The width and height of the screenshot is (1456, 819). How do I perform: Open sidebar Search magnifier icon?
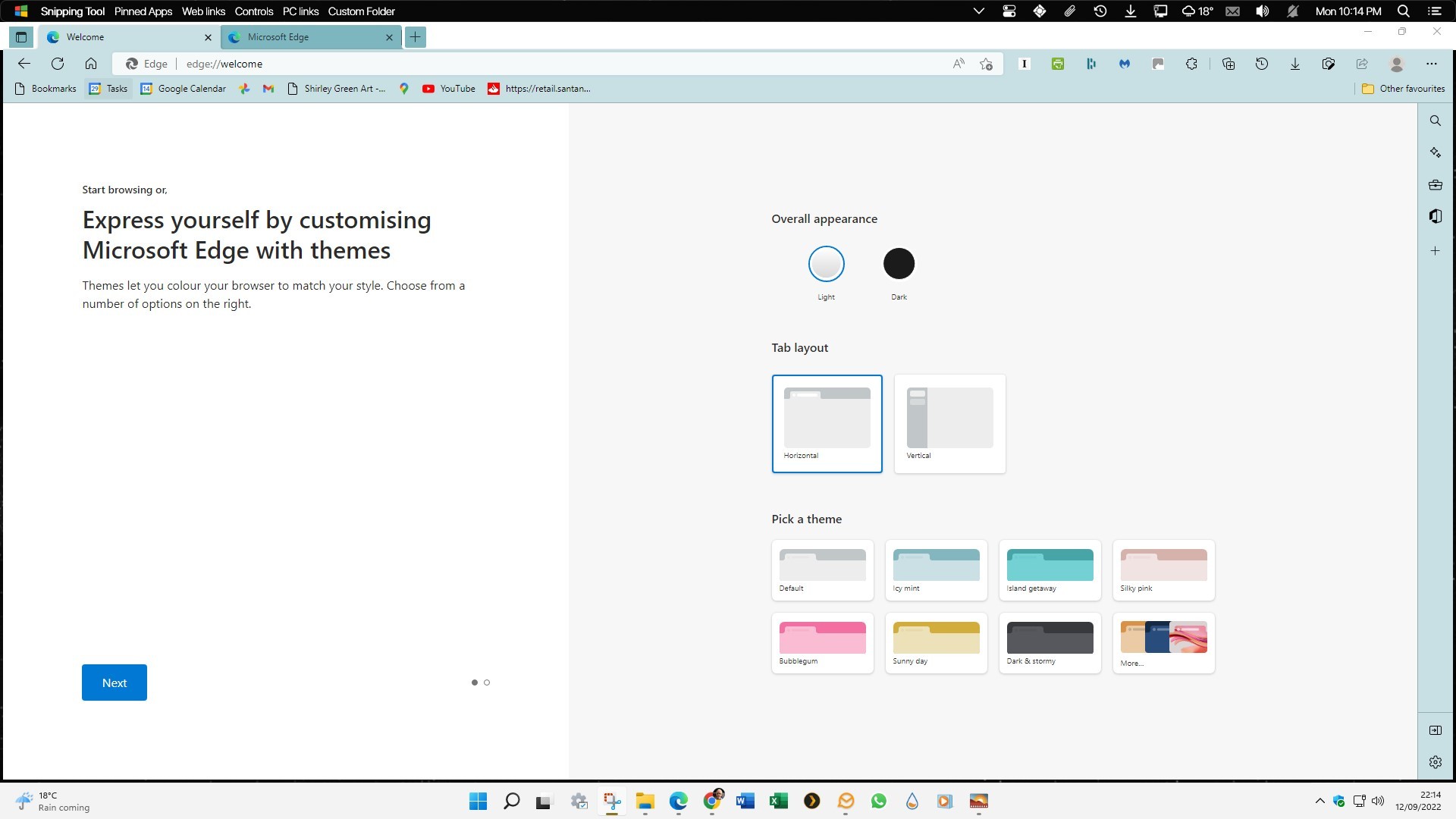1436,121
